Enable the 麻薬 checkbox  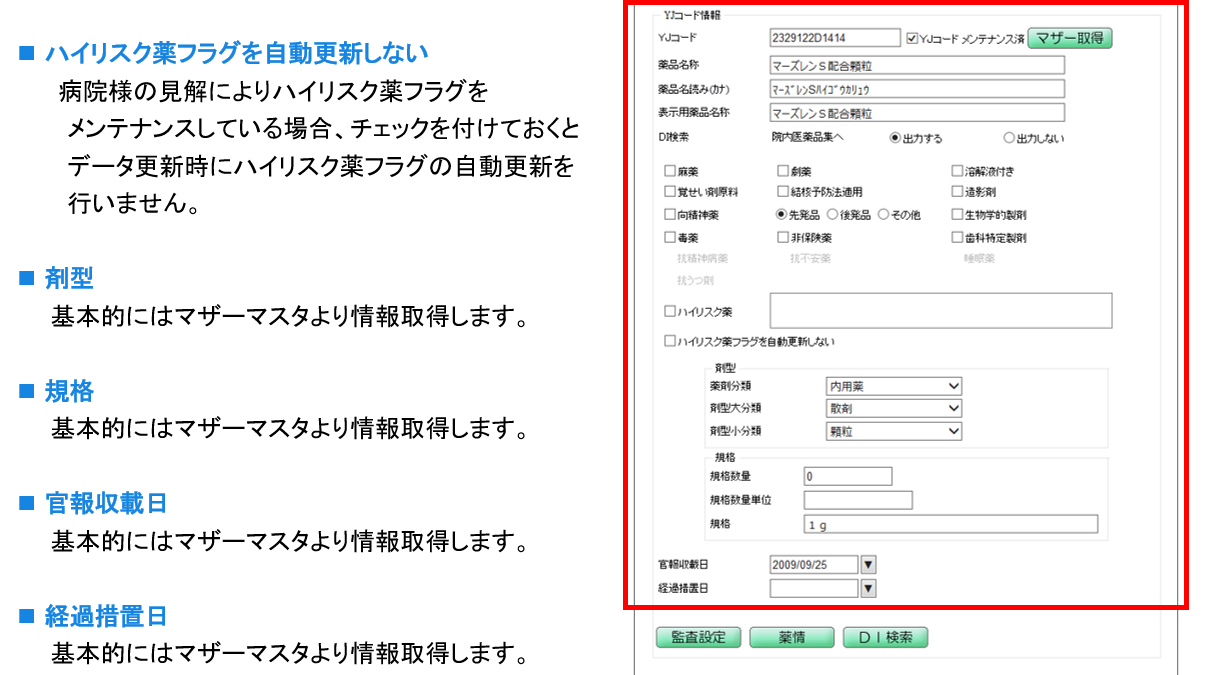coord(670,171)
